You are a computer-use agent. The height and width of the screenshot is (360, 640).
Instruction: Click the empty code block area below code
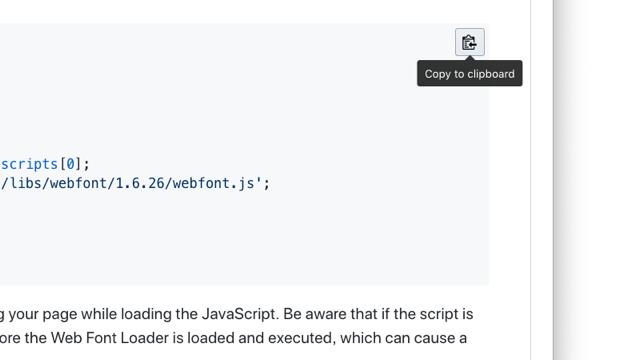pyautogui.click(x=244, y=241)
